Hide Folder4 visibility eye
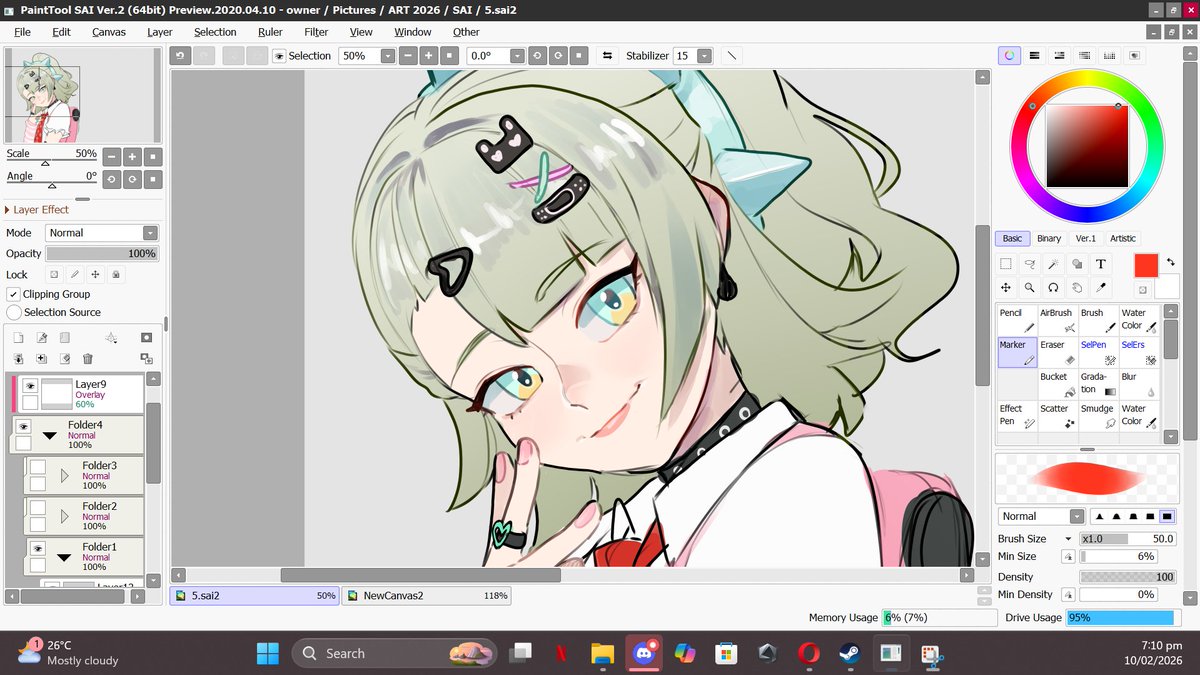 coord(23,426)
